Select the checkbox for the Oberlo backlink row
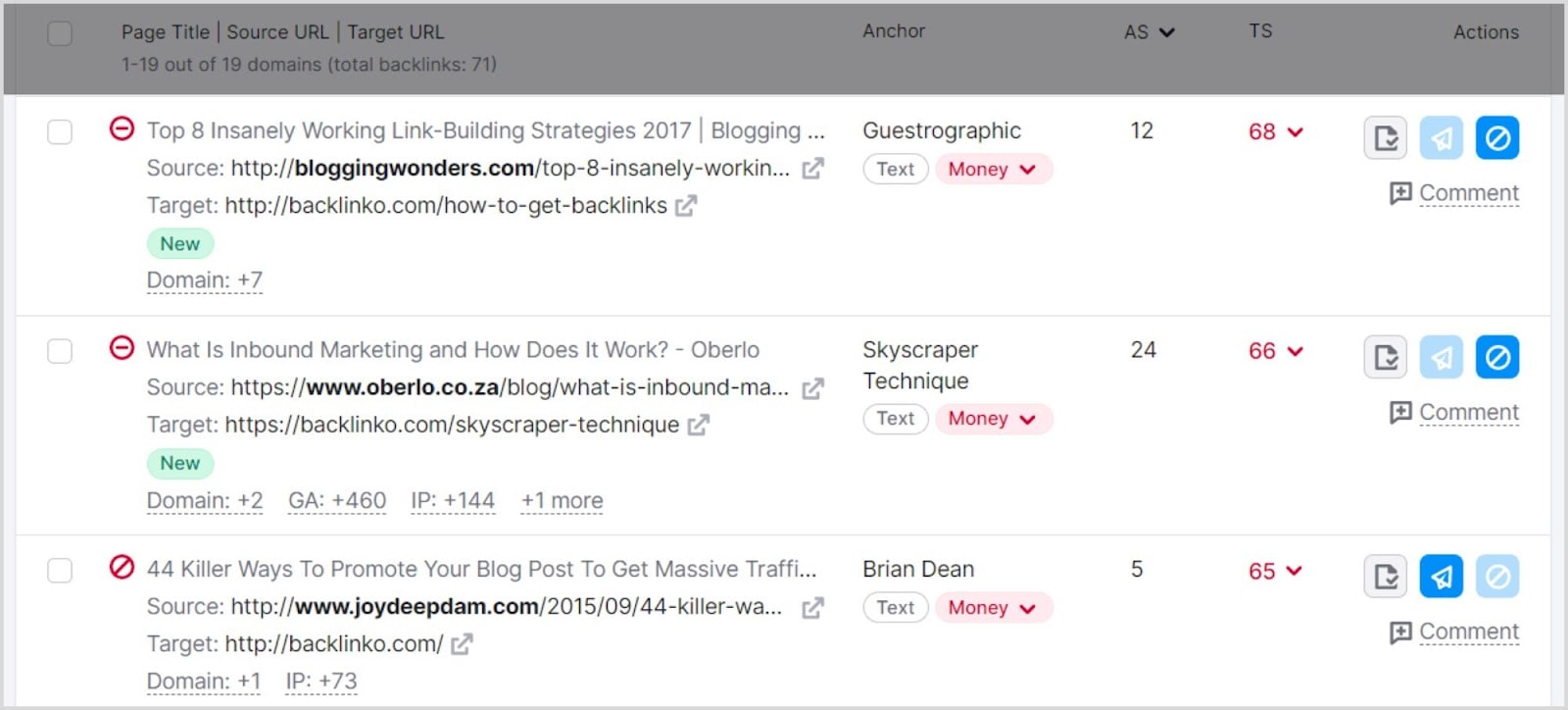 click(60, 351)
